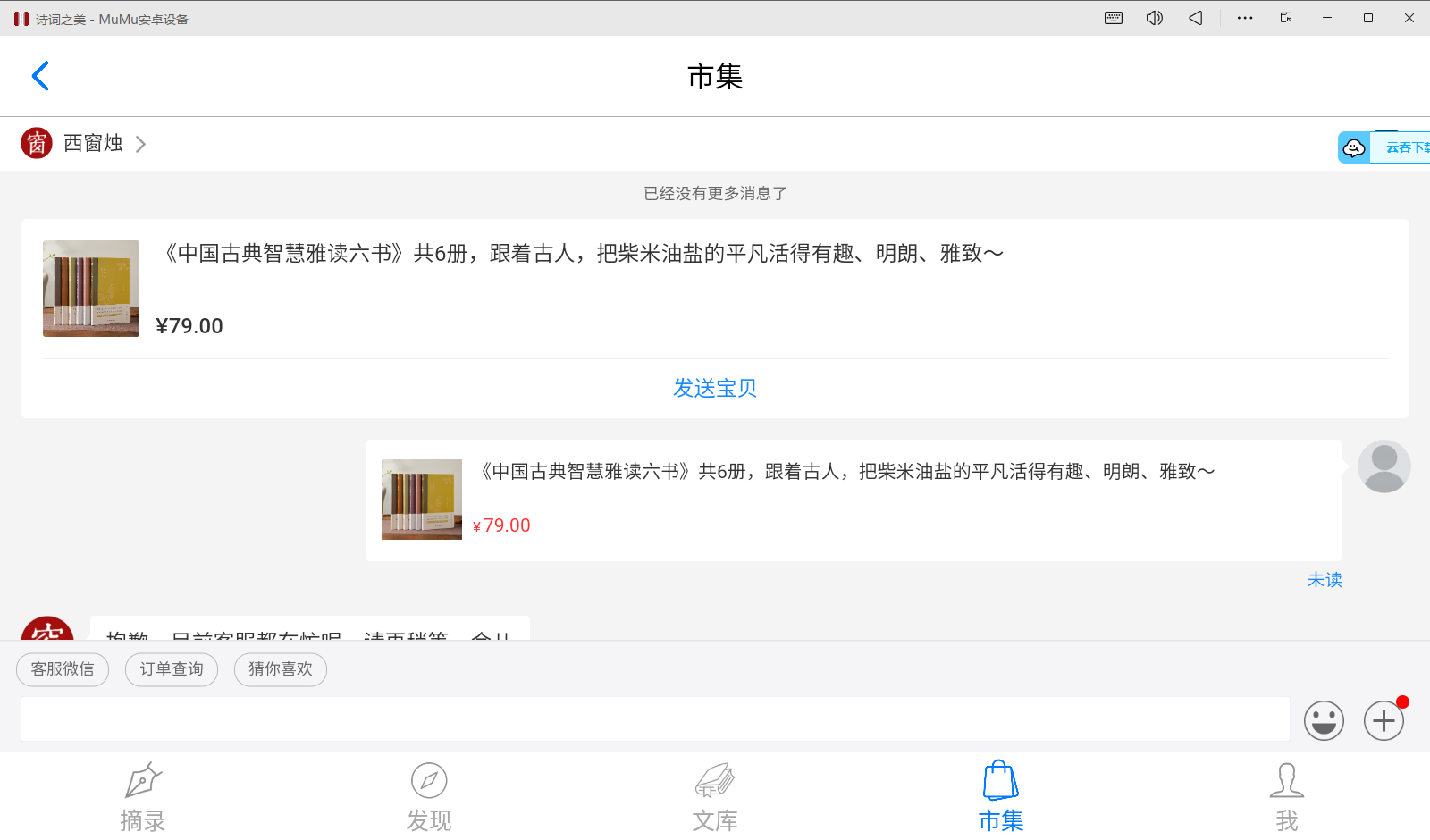Mute the emulator volume speaker icon
Screen dimensions: 1430x840
point(1154,18)
